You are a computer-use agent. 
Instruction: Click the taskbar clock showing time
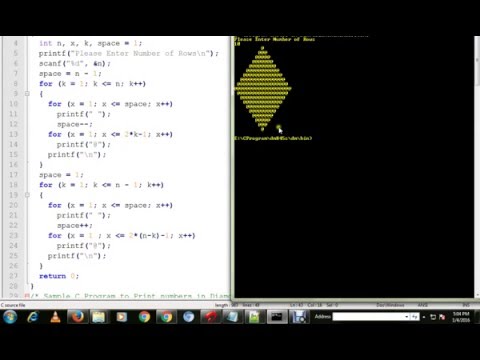click(x=461, y=317)
